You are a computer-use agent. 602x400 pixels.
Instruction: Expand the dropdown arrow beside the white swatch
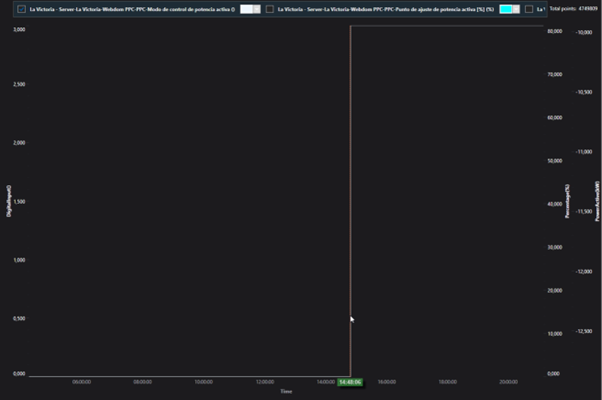point(259,9)
